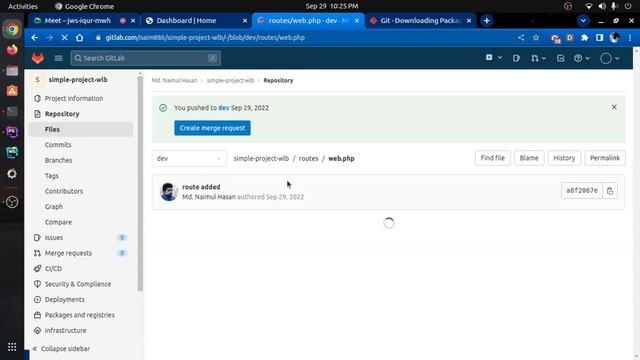Go to browser home page
The image size is (640, 360).
pyautogui.click(x=80, y=38)
